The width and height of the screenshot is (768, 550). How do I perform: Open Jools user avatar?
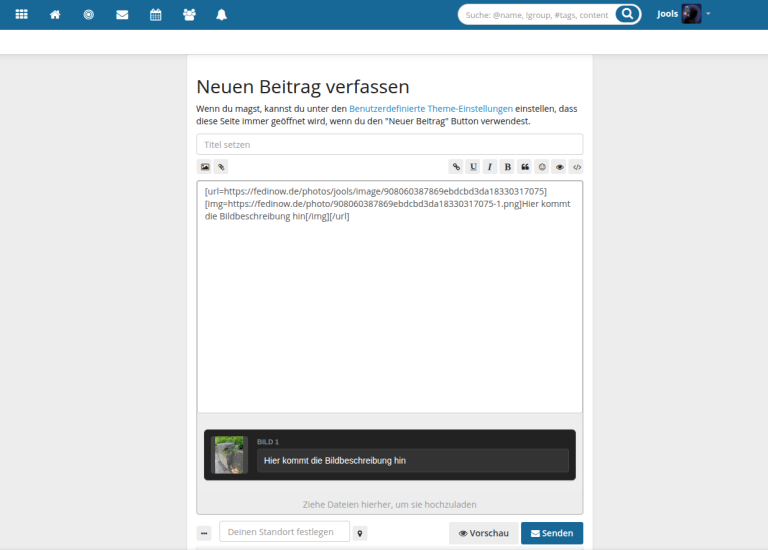691,14
